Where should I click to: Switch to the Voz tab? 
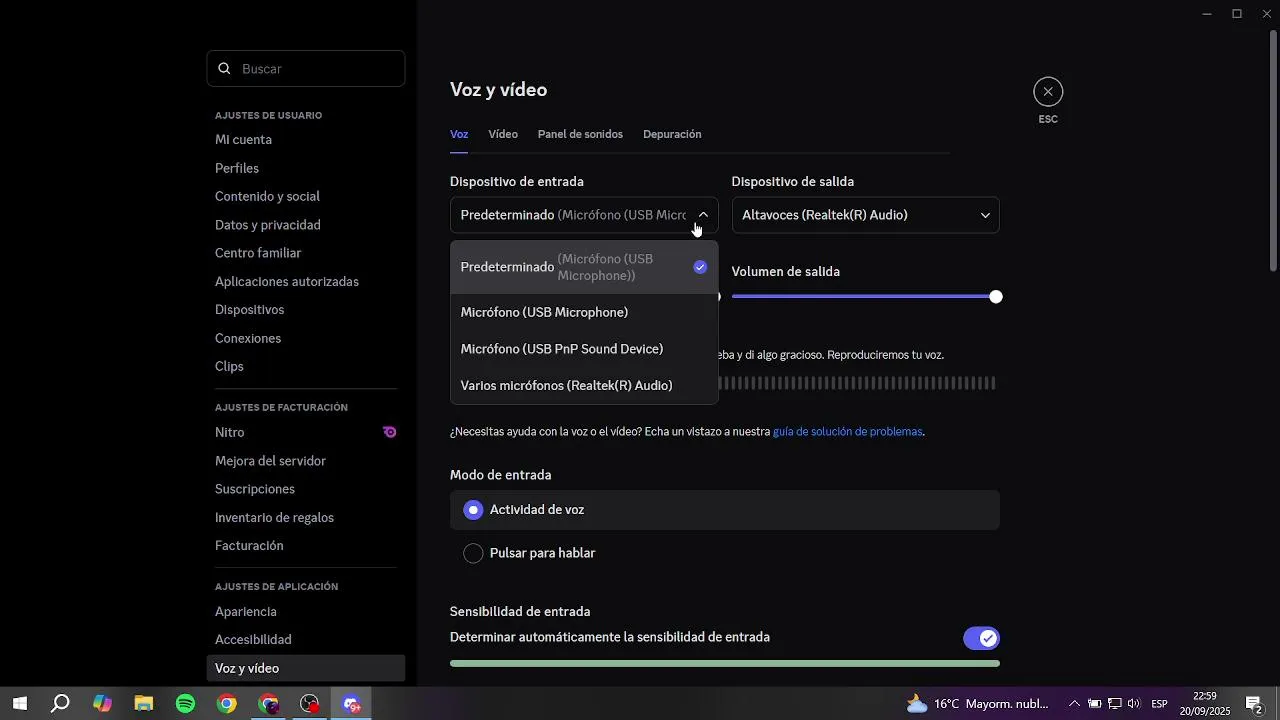459,134
